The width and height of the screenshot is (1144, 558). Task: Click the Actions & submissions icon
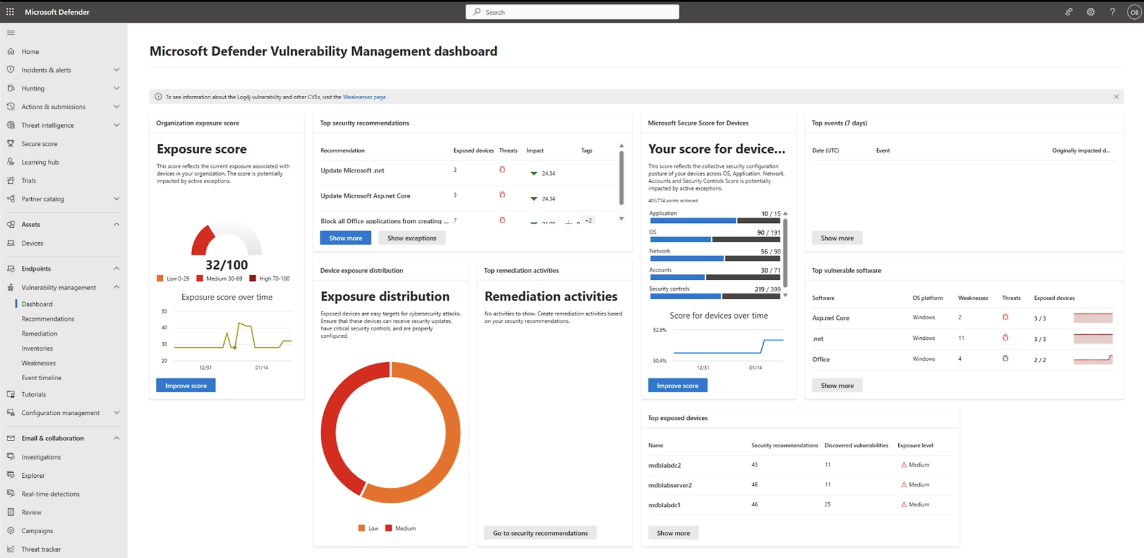coord(10,106)
